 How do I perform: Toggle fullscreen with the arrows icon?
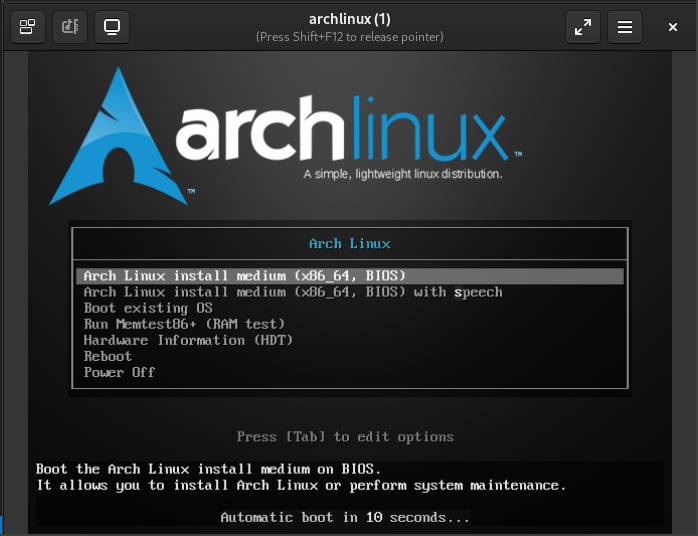pyautogui.click(x=583, y=27)
